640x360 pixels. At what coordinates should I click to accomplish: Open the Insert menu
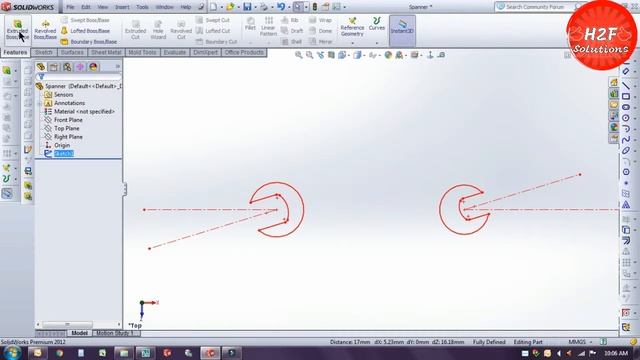tap(122, 7)
